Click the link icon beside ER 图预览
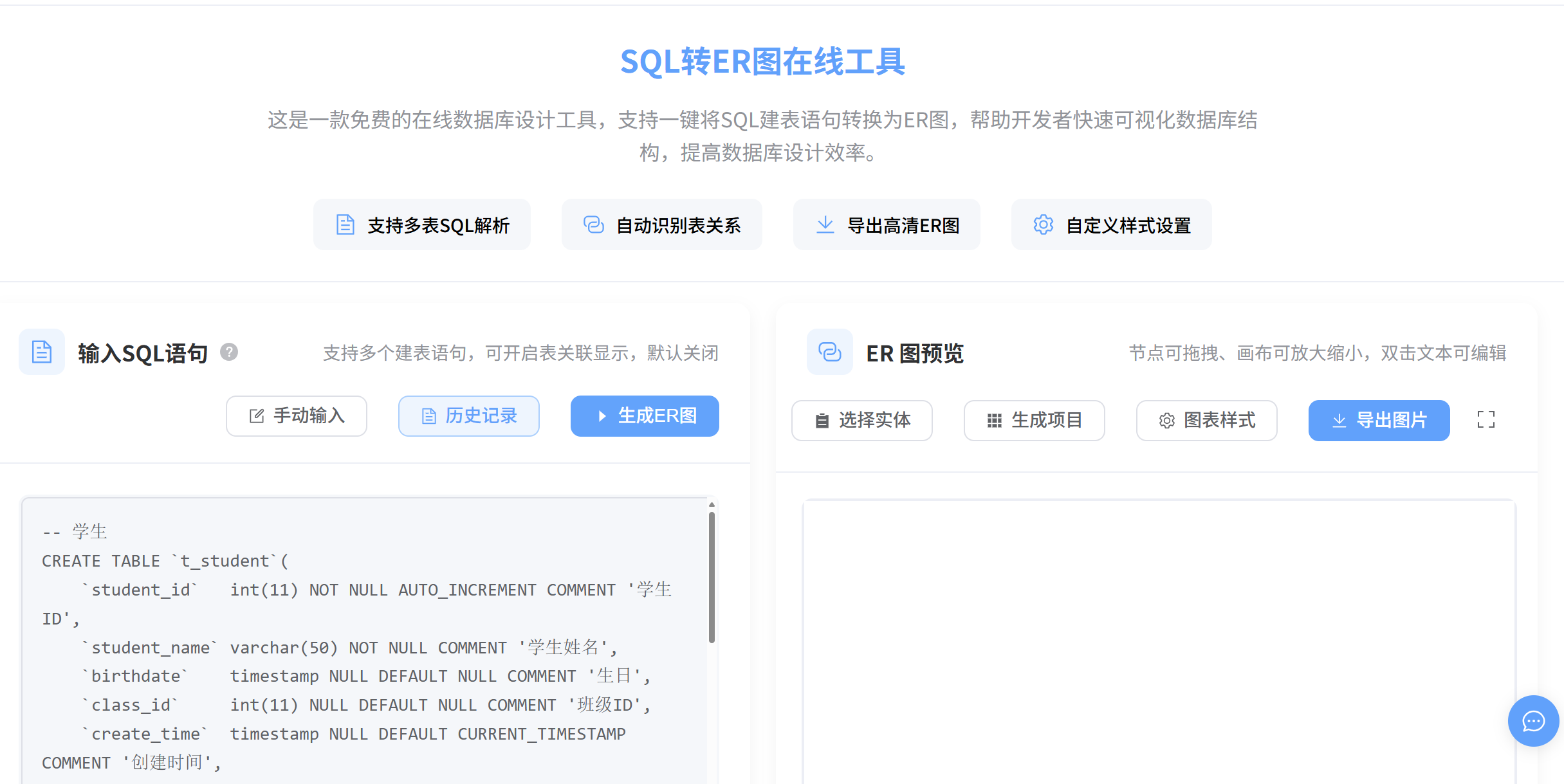Screen dimensions: 1564x784 click(829, 352)
